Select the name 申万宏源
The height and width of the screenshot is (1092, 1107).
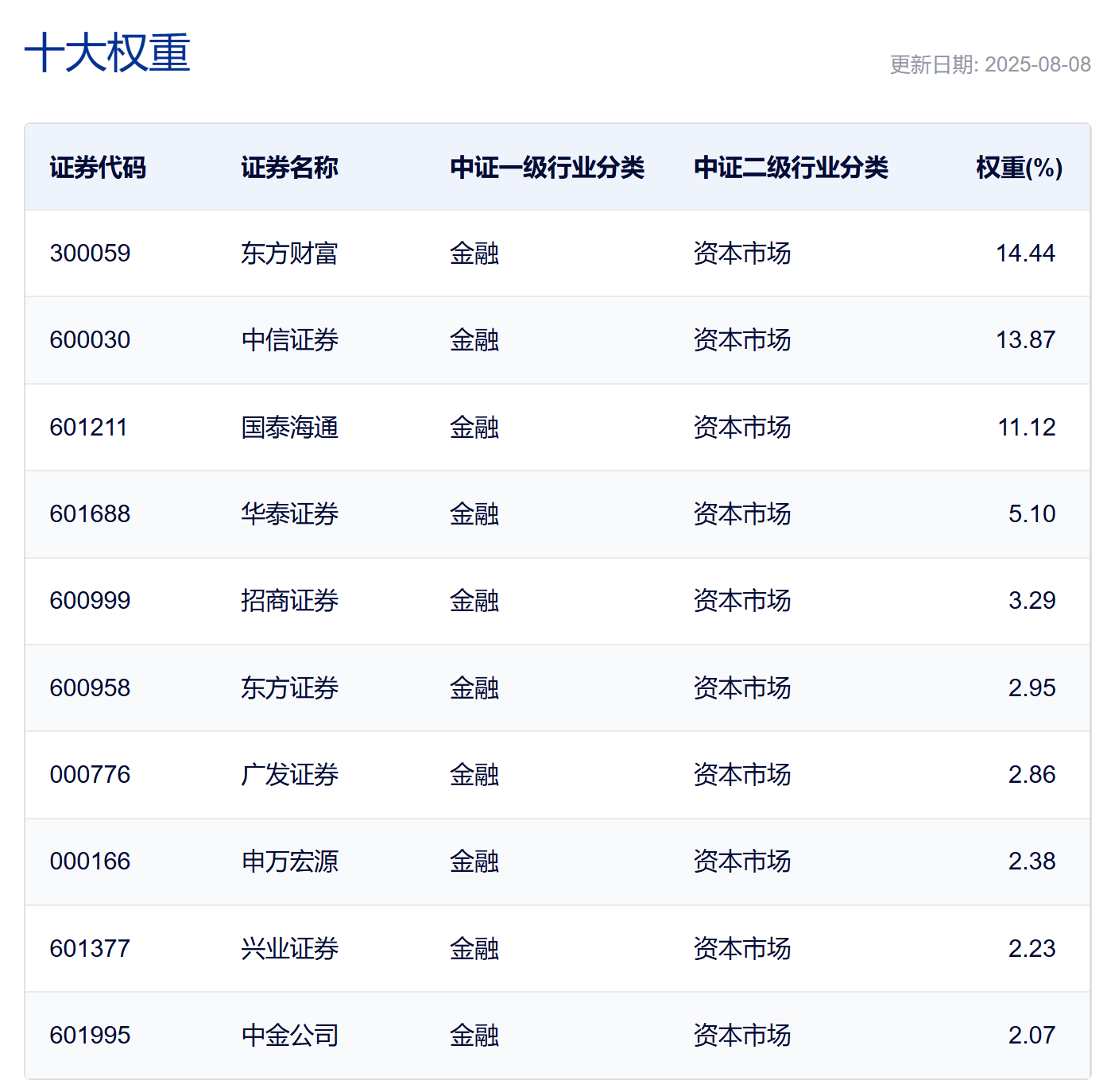[x=289, y=862]
